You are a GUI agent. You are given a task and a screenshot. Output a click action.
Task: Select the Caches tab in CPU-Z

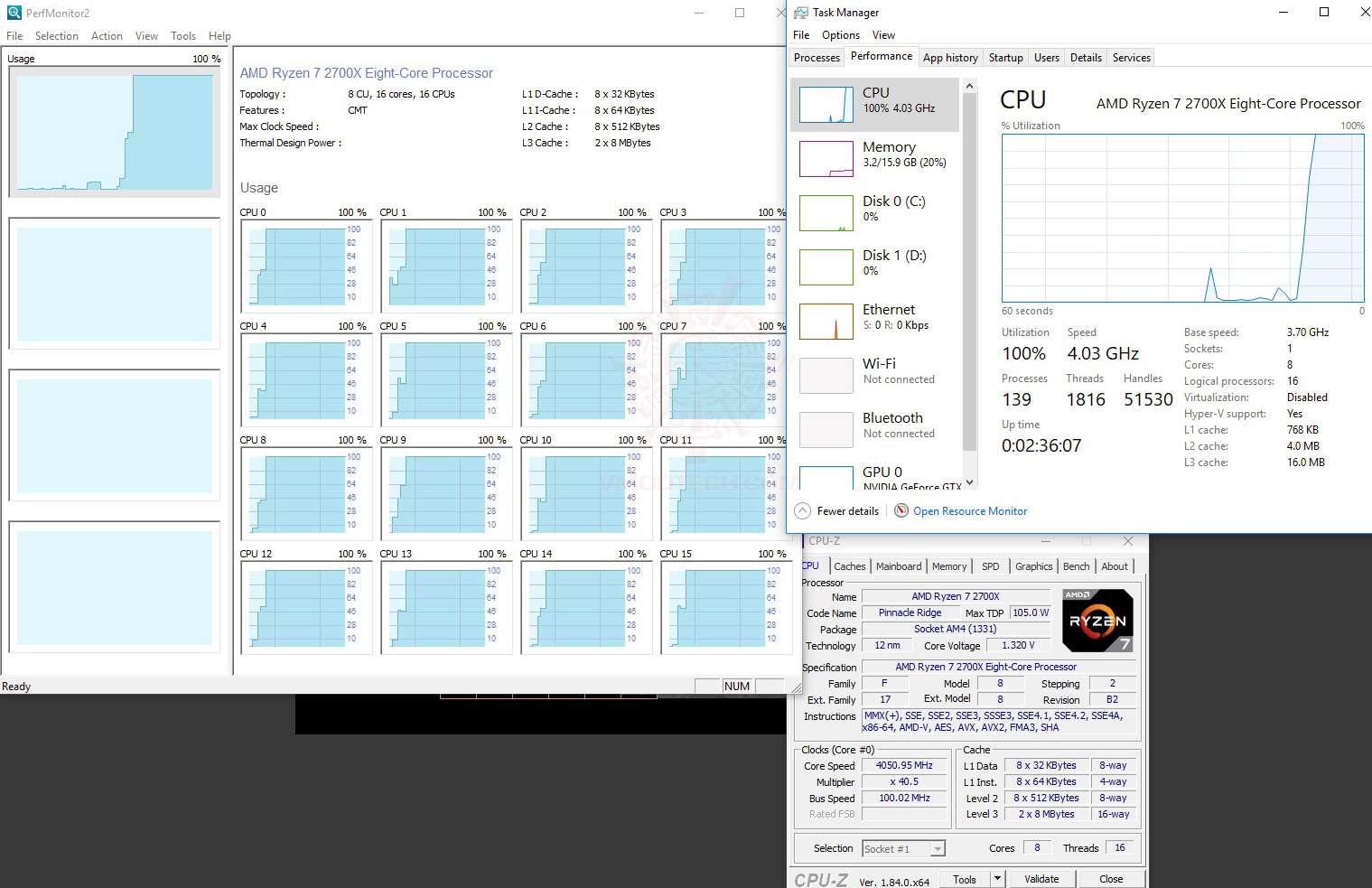tap(849, 566)
